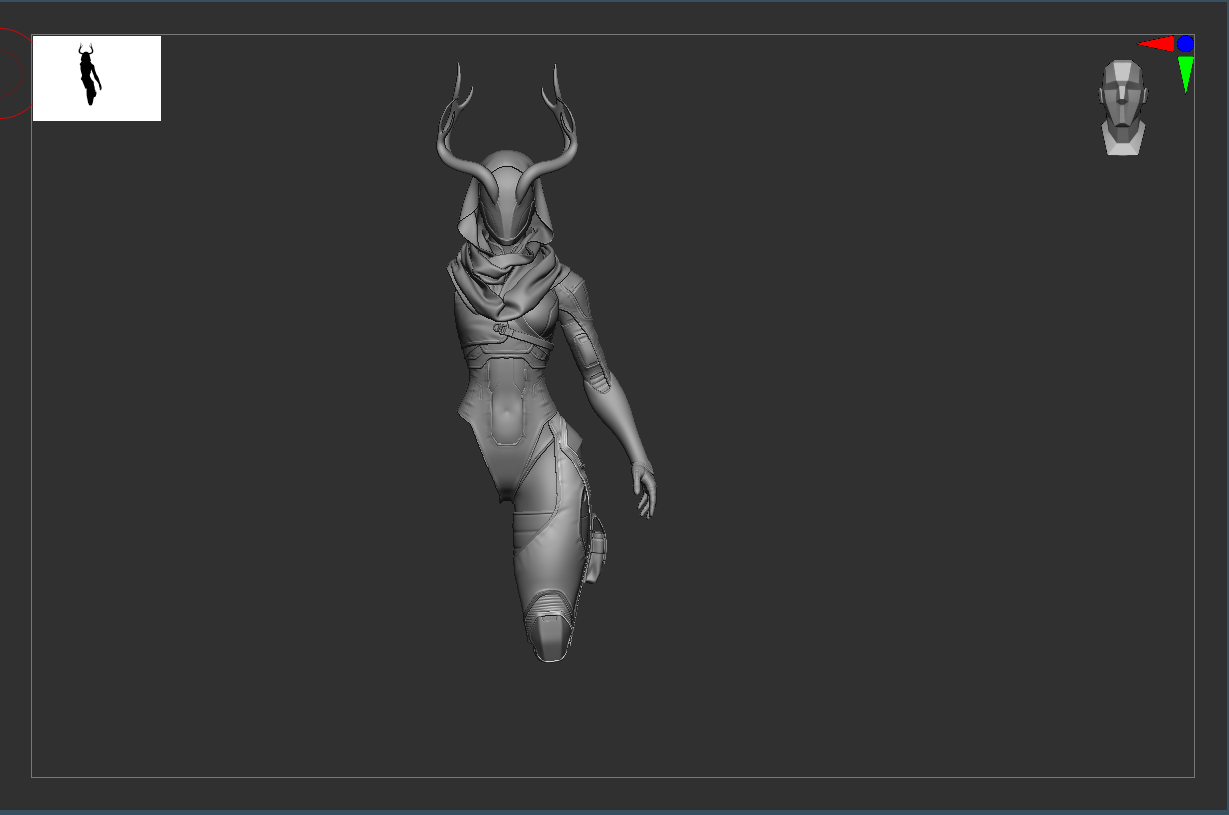Click the camera view head gizmo
Viewport: 1229px width, 815px height.
(1123, 106)
